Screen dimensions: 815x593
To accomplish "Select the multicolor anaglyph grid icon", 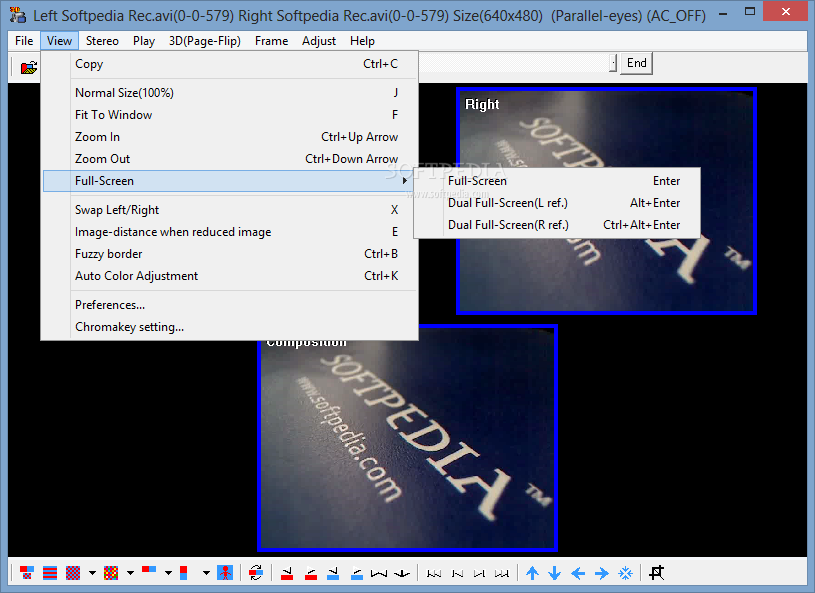I will pos(111,573).
